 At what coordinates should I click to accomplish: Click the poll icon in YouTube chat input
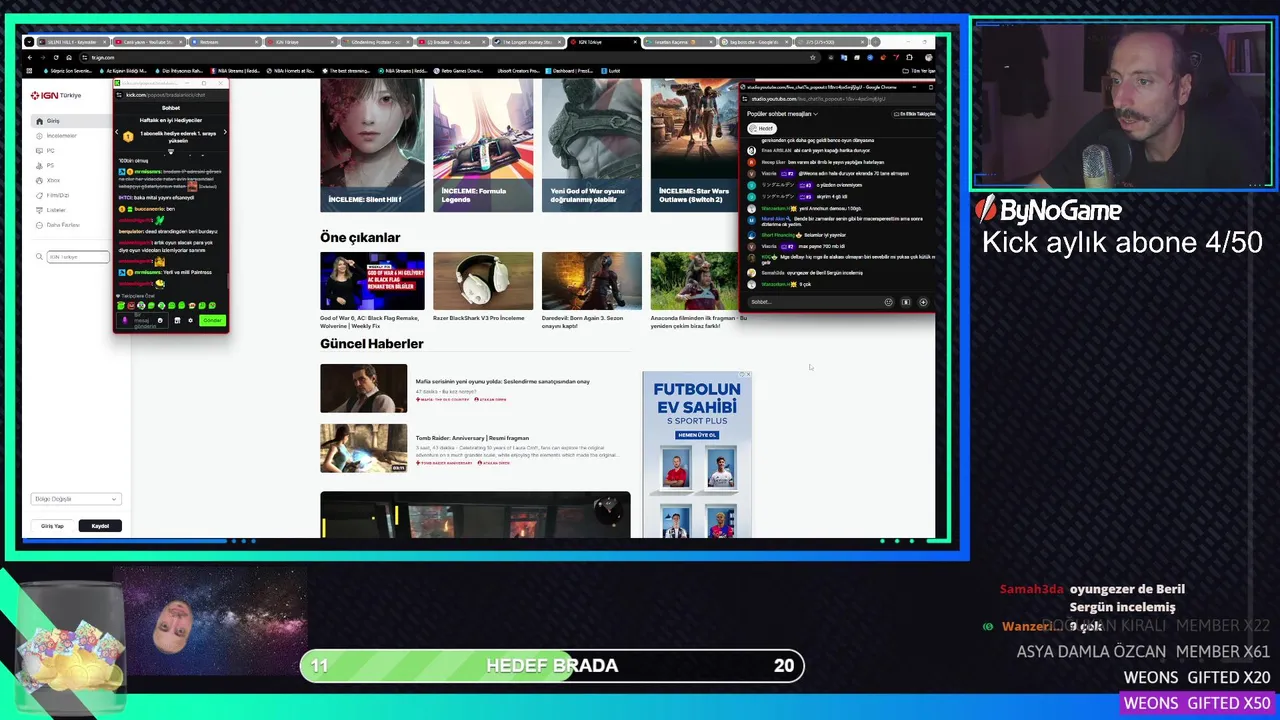906,302
